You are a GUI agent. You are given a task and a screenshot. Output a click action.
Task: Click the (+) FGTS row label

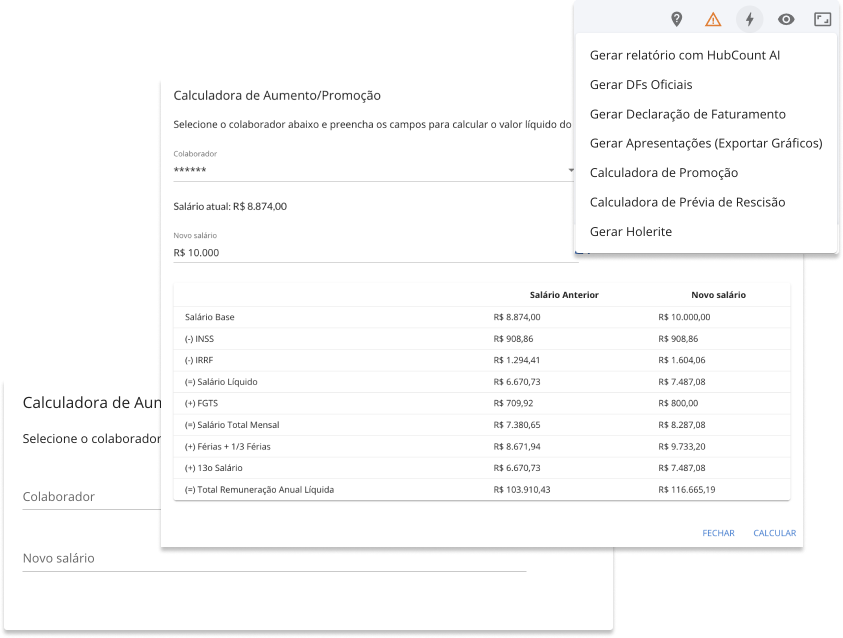(202, 404)
